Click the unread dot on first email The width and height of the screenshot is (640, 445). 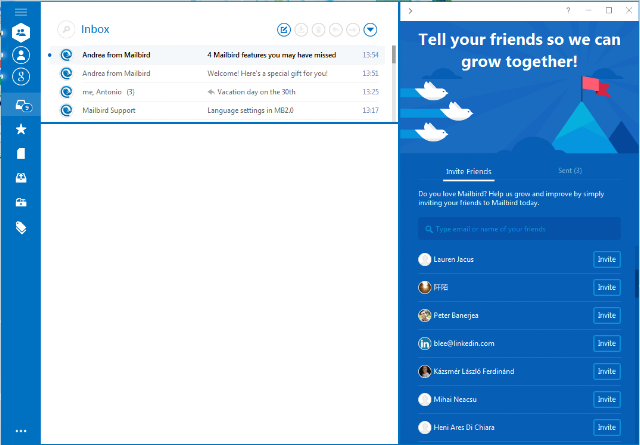coord(50,55)
